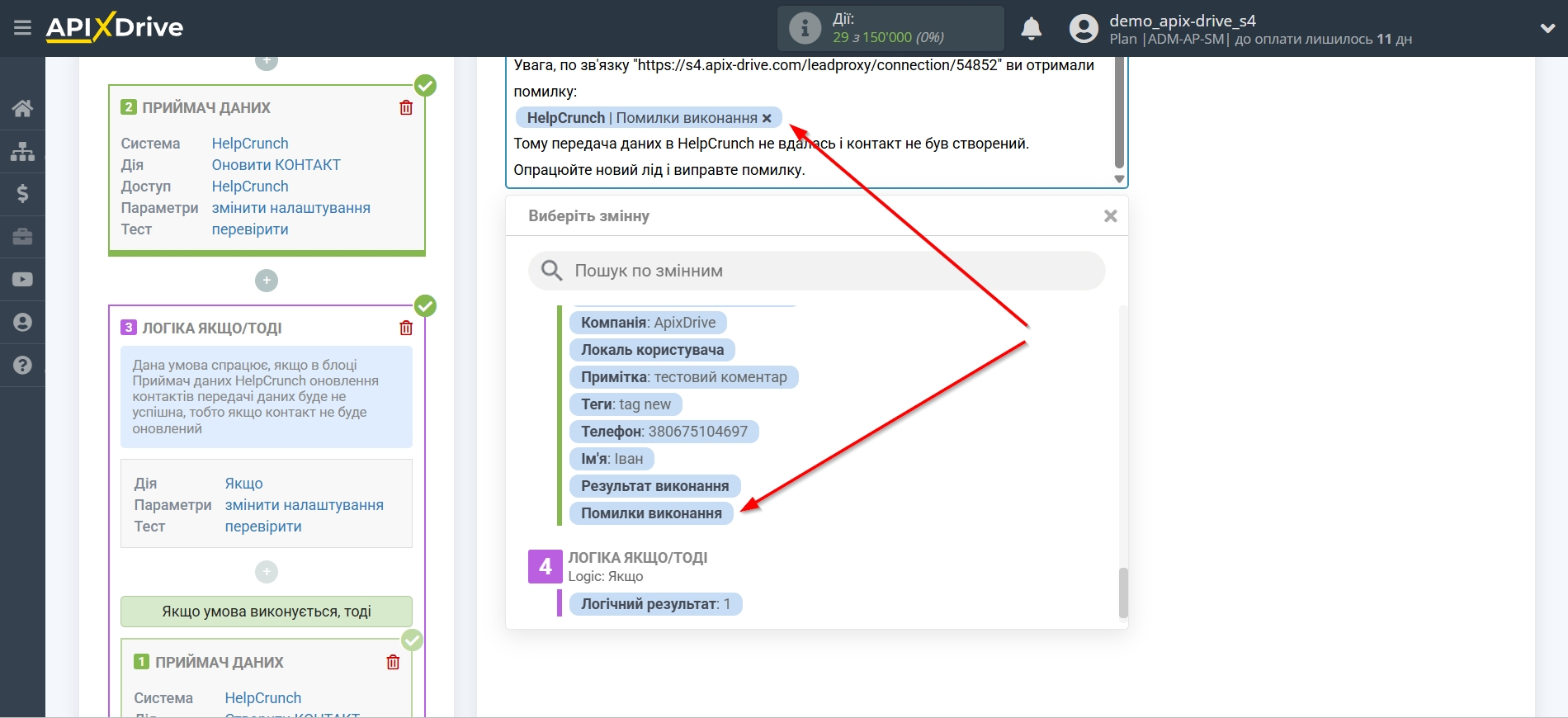
Task: Click HelpCrunch system link in block 2
Action: click(250, 144)
